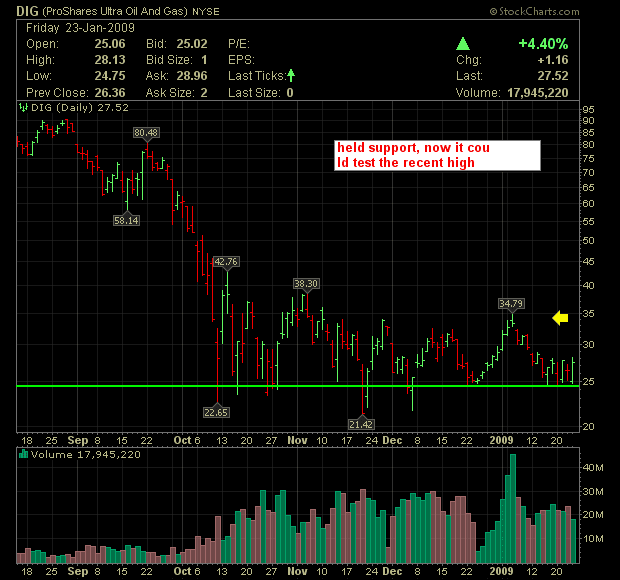Click the Bid Size label

pyautogui.click(x=169, y=60)
